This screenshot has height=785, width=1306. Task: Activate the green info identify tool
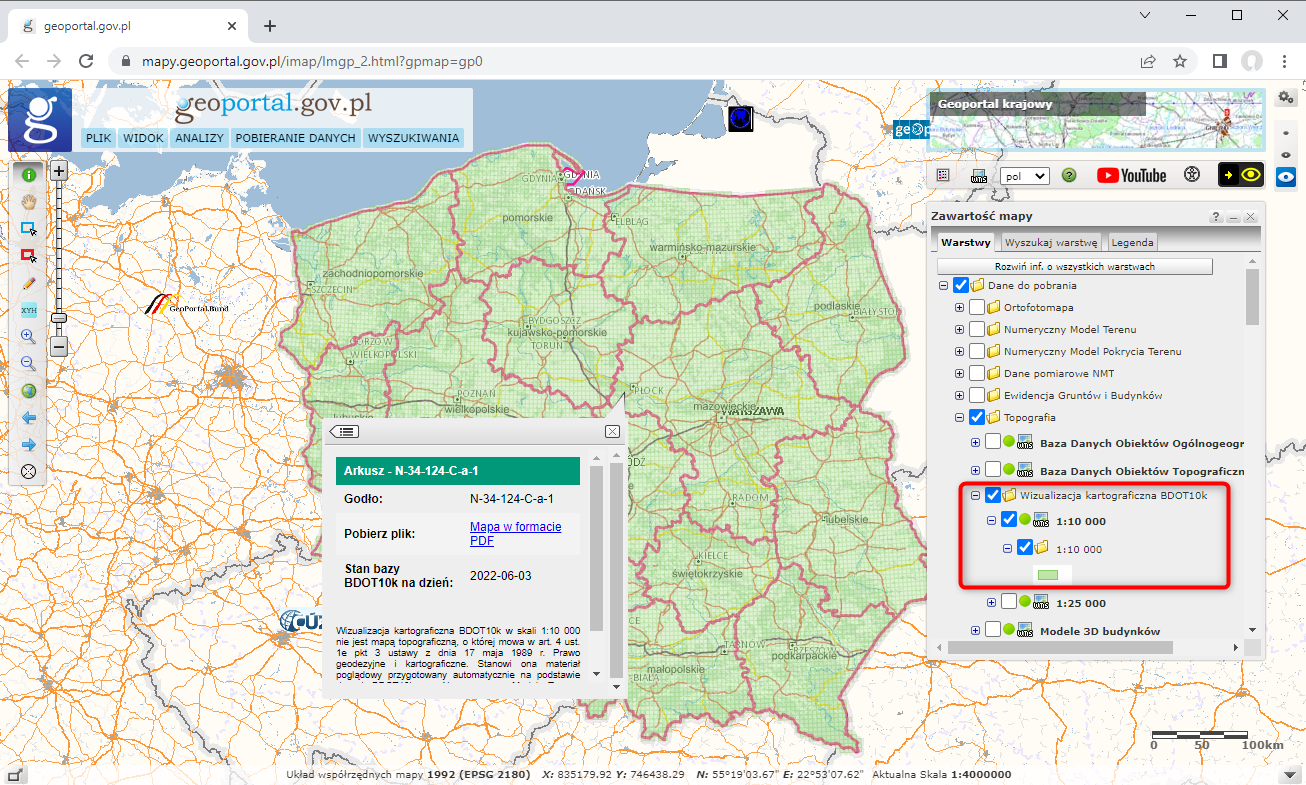coord(29,174)
